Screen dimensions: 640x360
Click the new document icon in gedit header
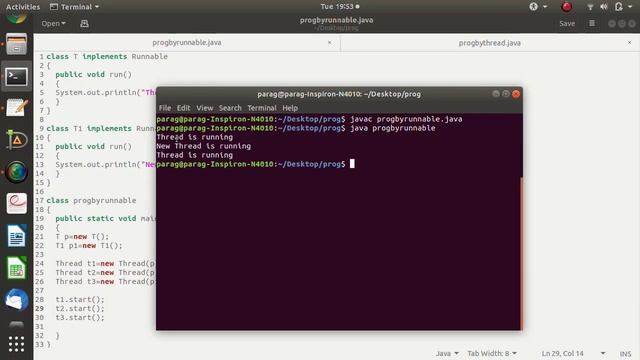point(84,24)
